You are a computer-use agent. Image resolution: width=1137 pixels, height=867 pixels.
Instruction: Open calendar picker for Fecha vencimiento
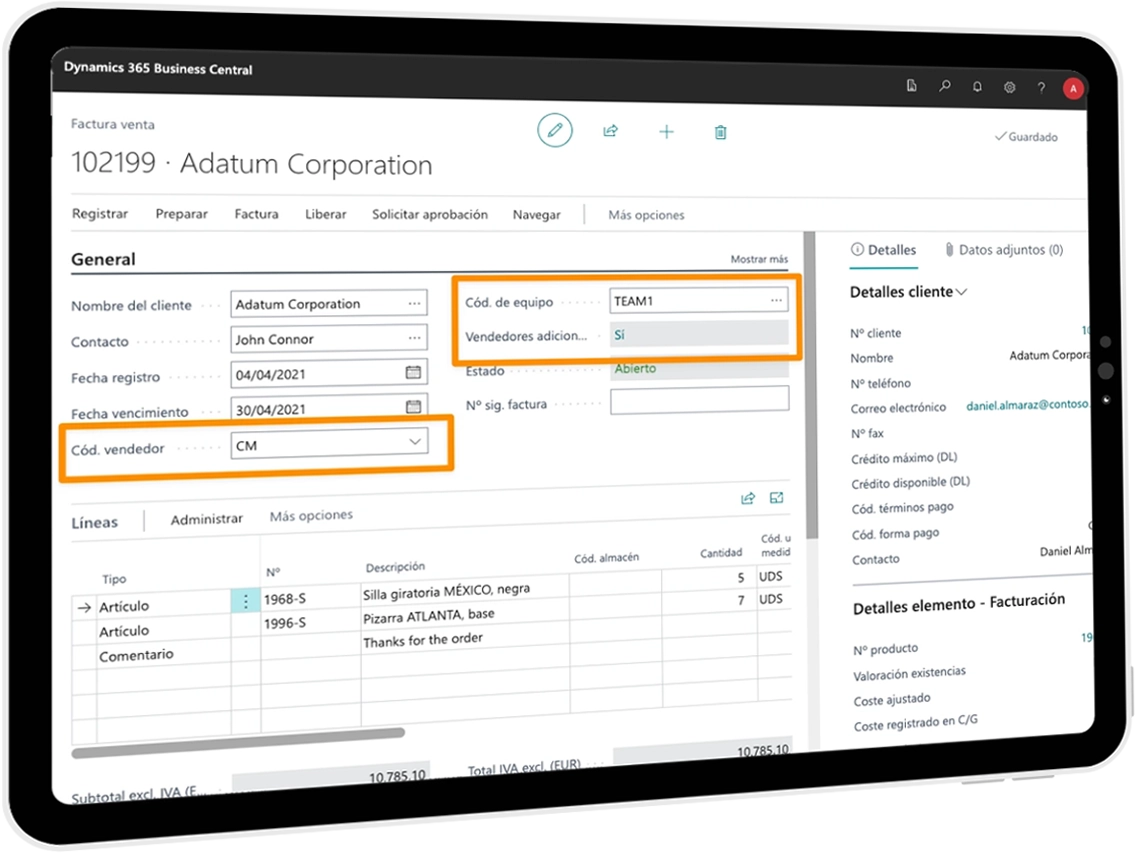(413, 407)
